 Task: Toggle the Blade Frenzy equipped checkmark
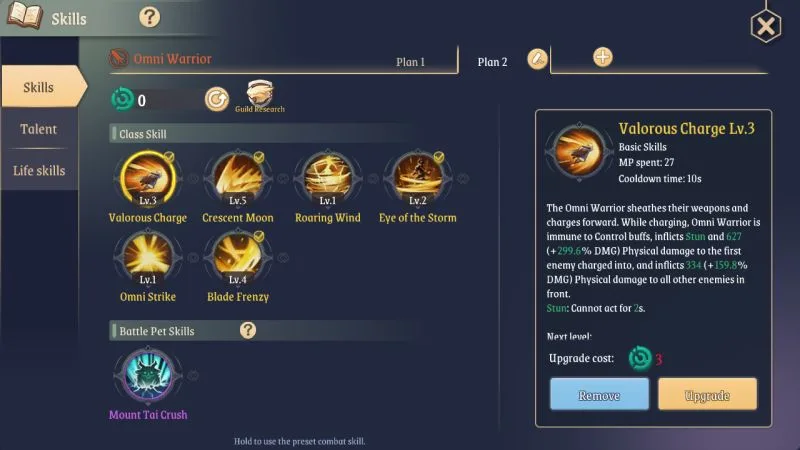click(259, 236)
